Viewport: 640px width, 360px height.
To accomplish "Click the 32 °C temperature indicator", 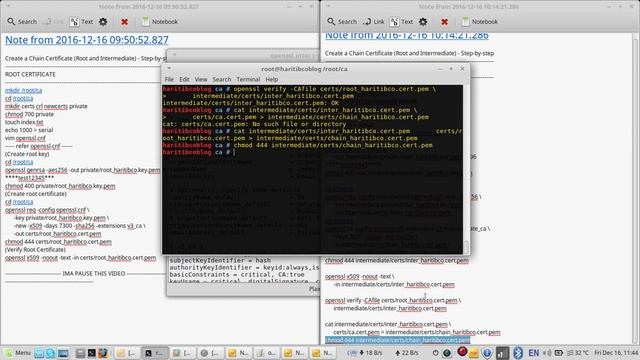I will coord(578,353).
